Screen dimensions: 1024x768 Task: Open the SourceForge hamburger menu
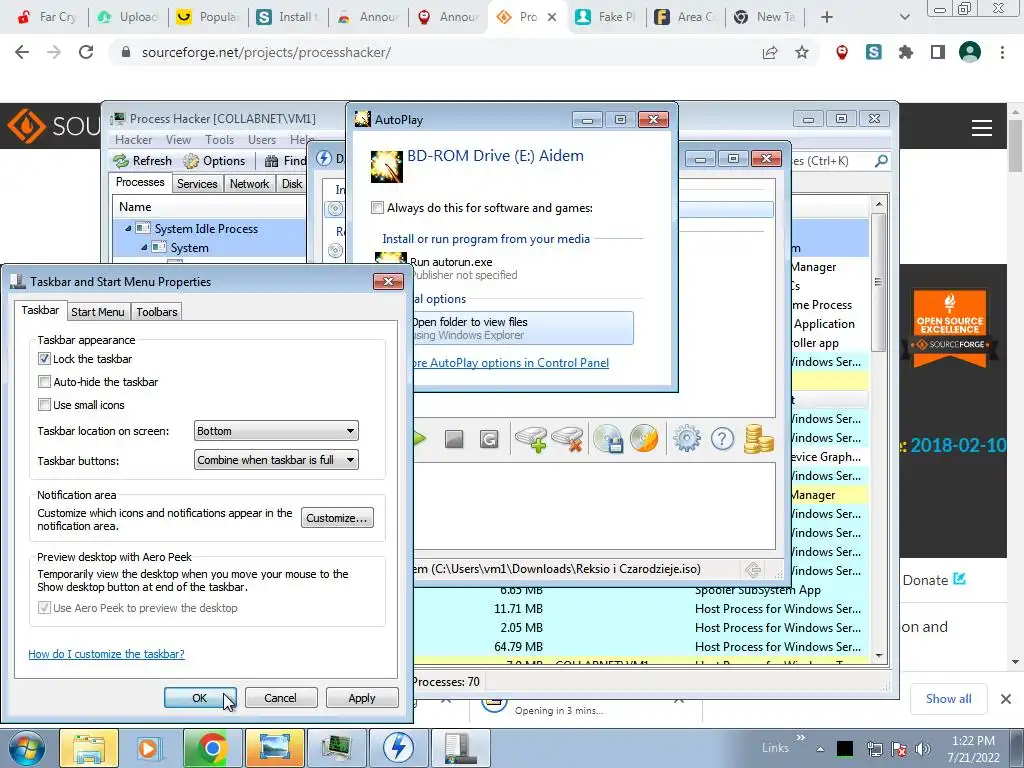(x=982, y=128)
